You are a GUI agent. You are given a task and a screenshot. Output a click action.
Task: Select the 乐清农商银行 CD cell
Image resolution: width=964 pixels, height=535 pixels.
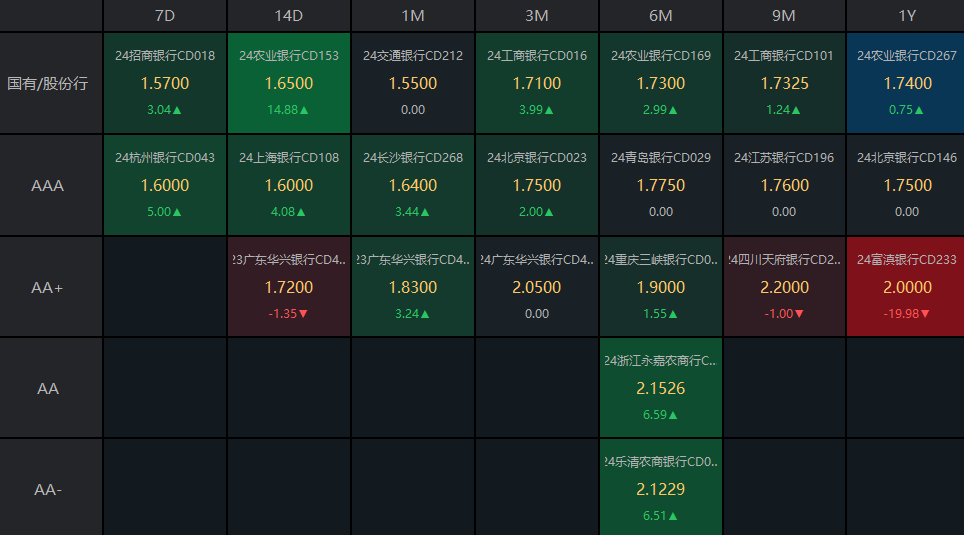pos(661,490)
